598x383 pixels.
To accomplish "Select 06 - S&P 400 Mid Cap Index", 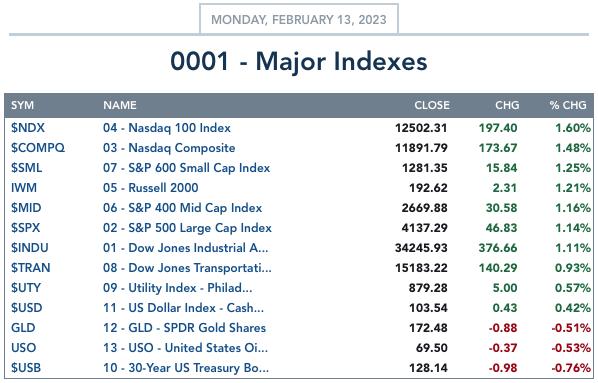I will [183, 208].
